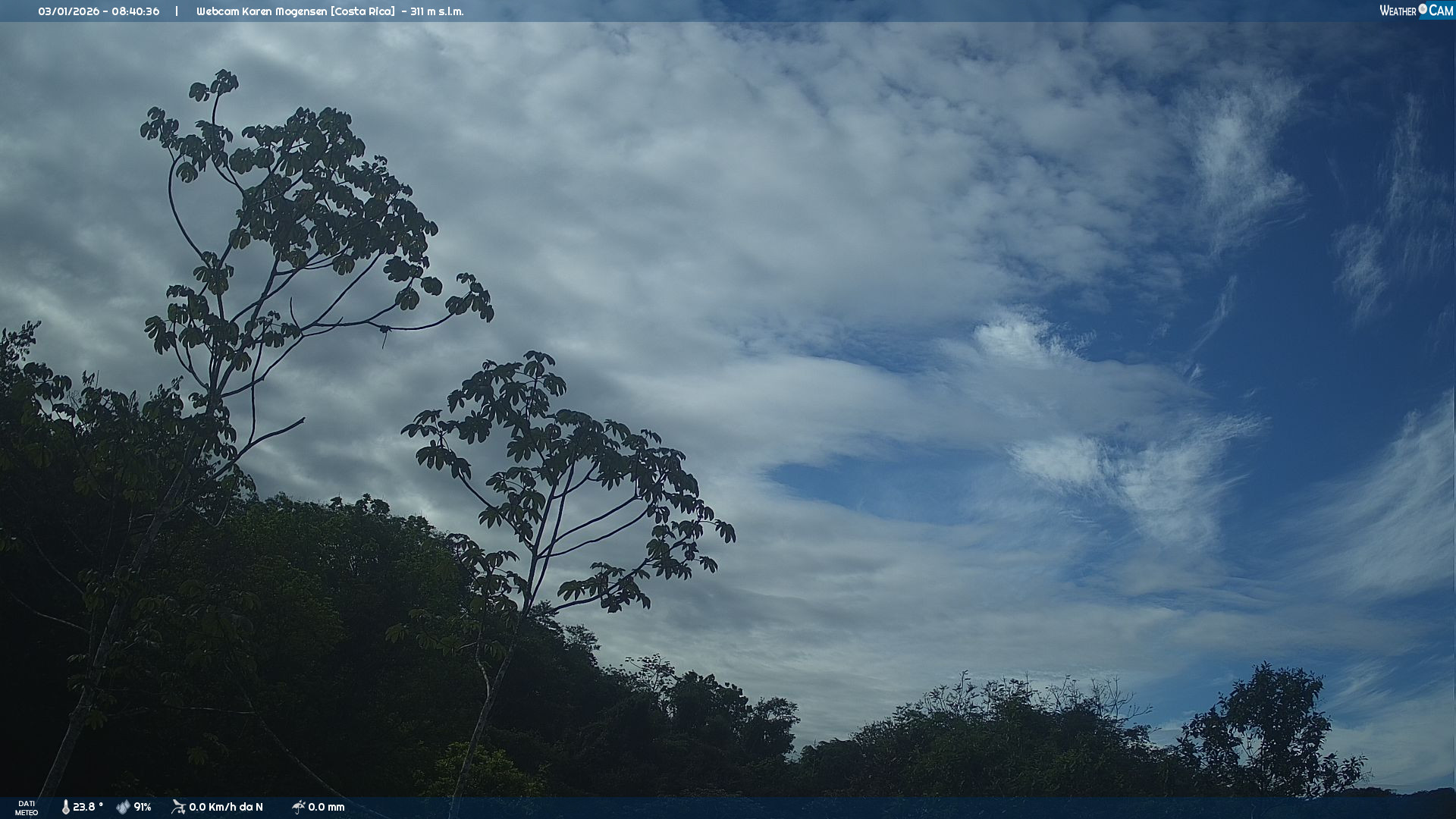Image resolution: width=1456 pixels, height=819 pixels.
Task: Select the DATI METEO label
Action: pyautogui.click(x=27, y=808)
